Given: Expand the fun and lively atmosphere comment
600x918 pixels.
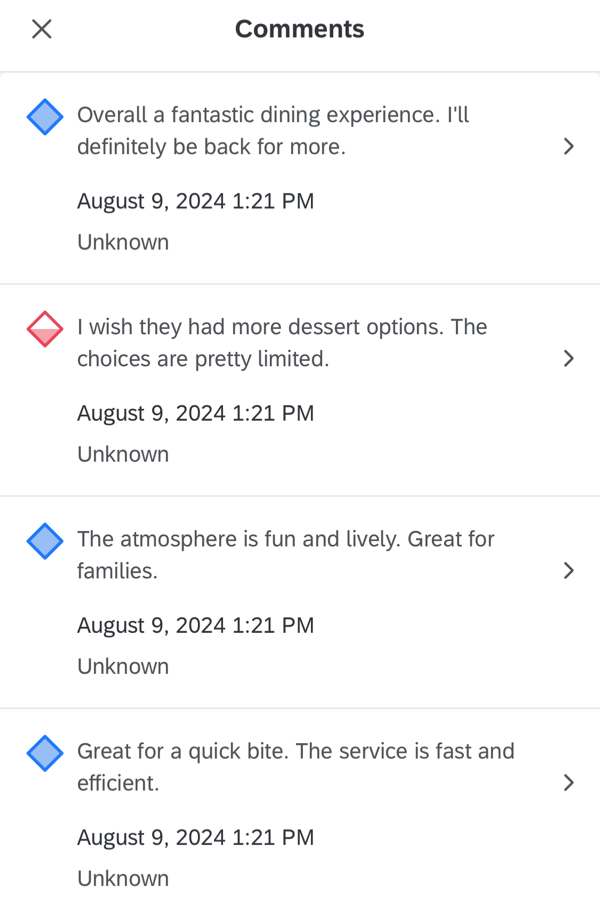Looking at the screenshot, I should pos(569,570).
